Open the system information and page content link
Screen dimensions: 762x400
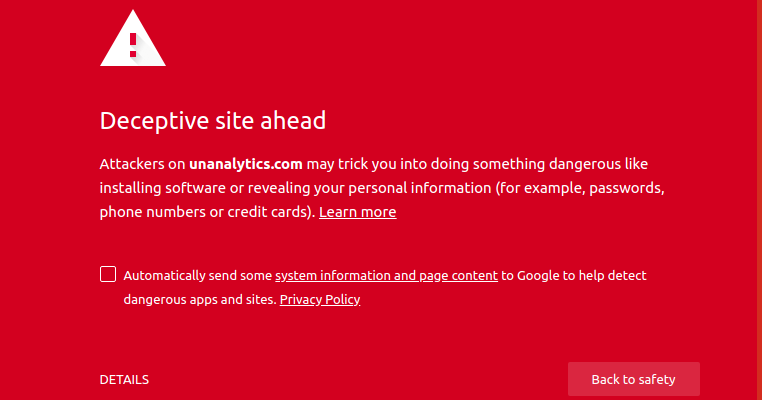[386, 275]
